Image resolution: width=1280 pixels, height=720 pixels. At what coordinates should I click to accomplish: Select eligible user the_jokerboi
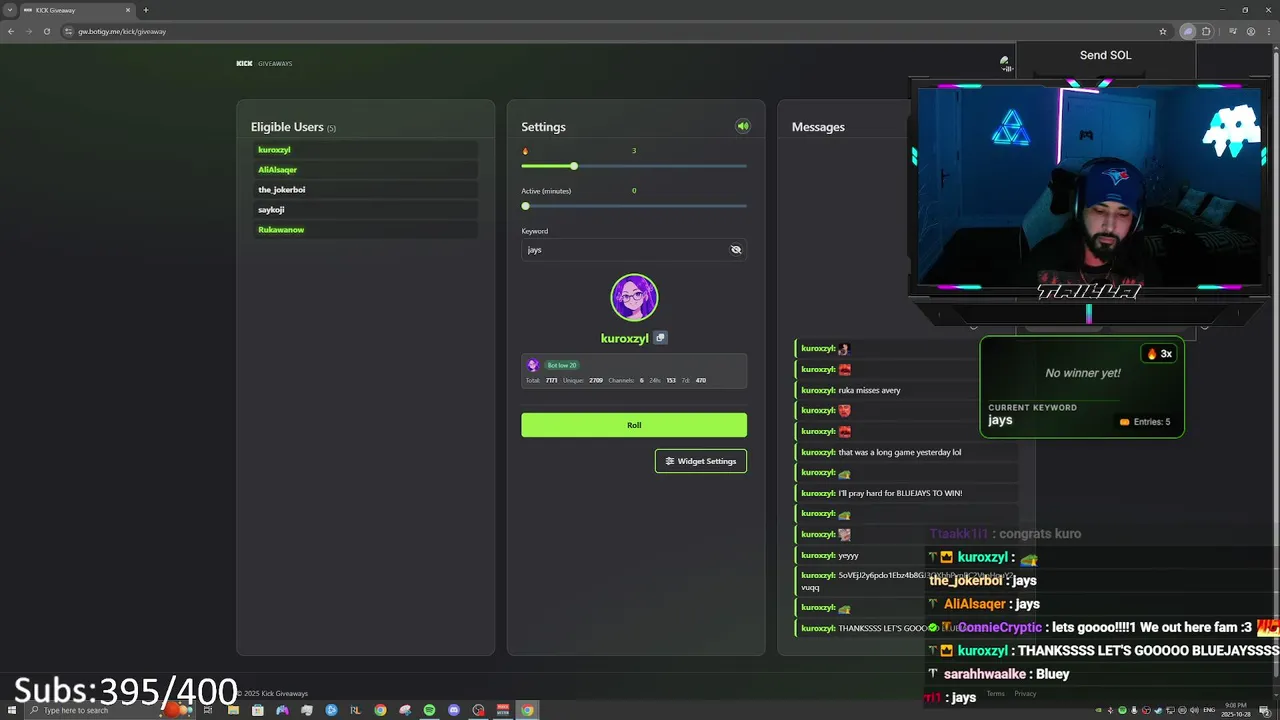click(365, 190)
